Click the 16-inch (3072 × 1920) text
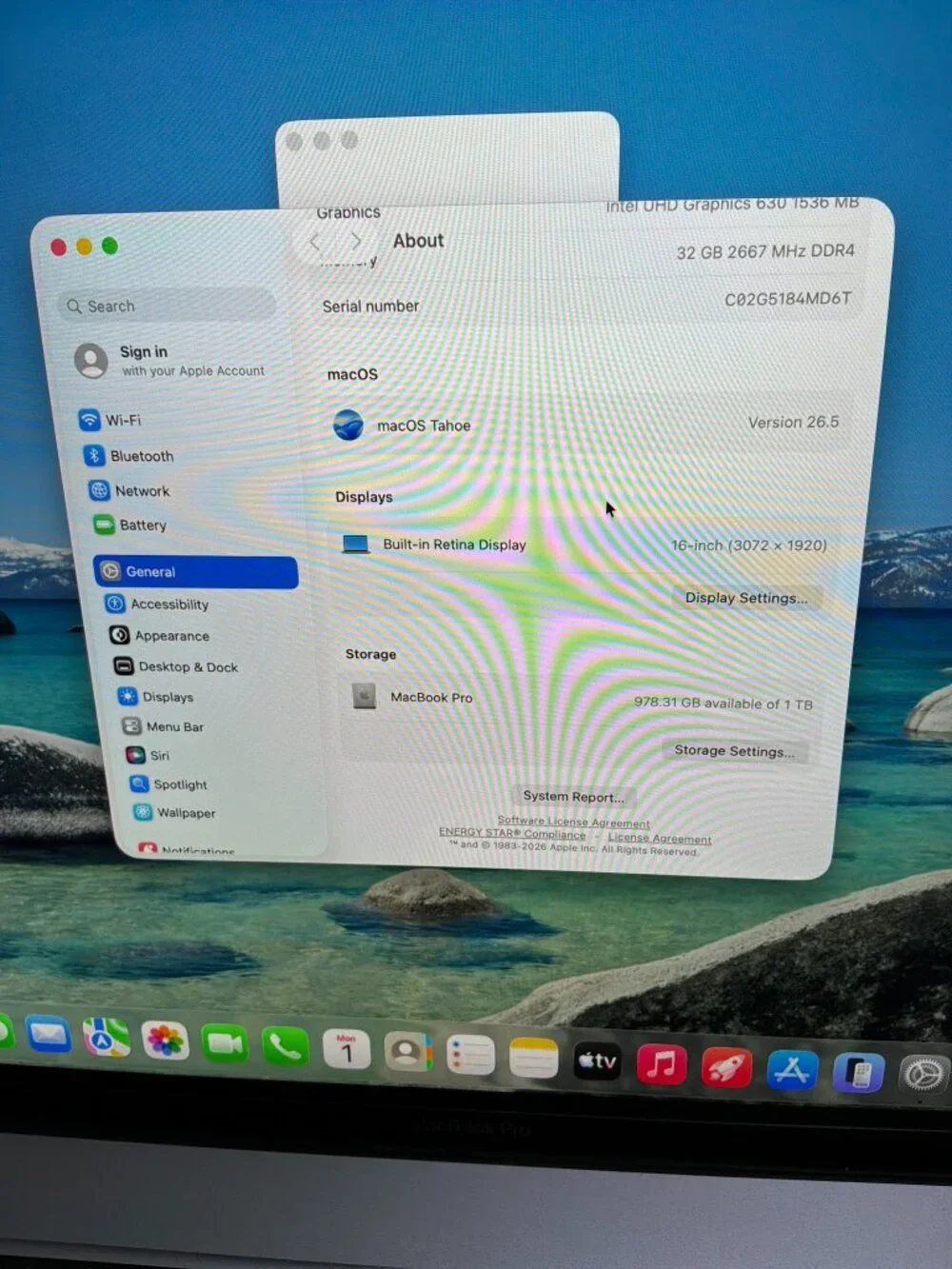Screen dimensions: 952x1269 (x=748, y=545)
